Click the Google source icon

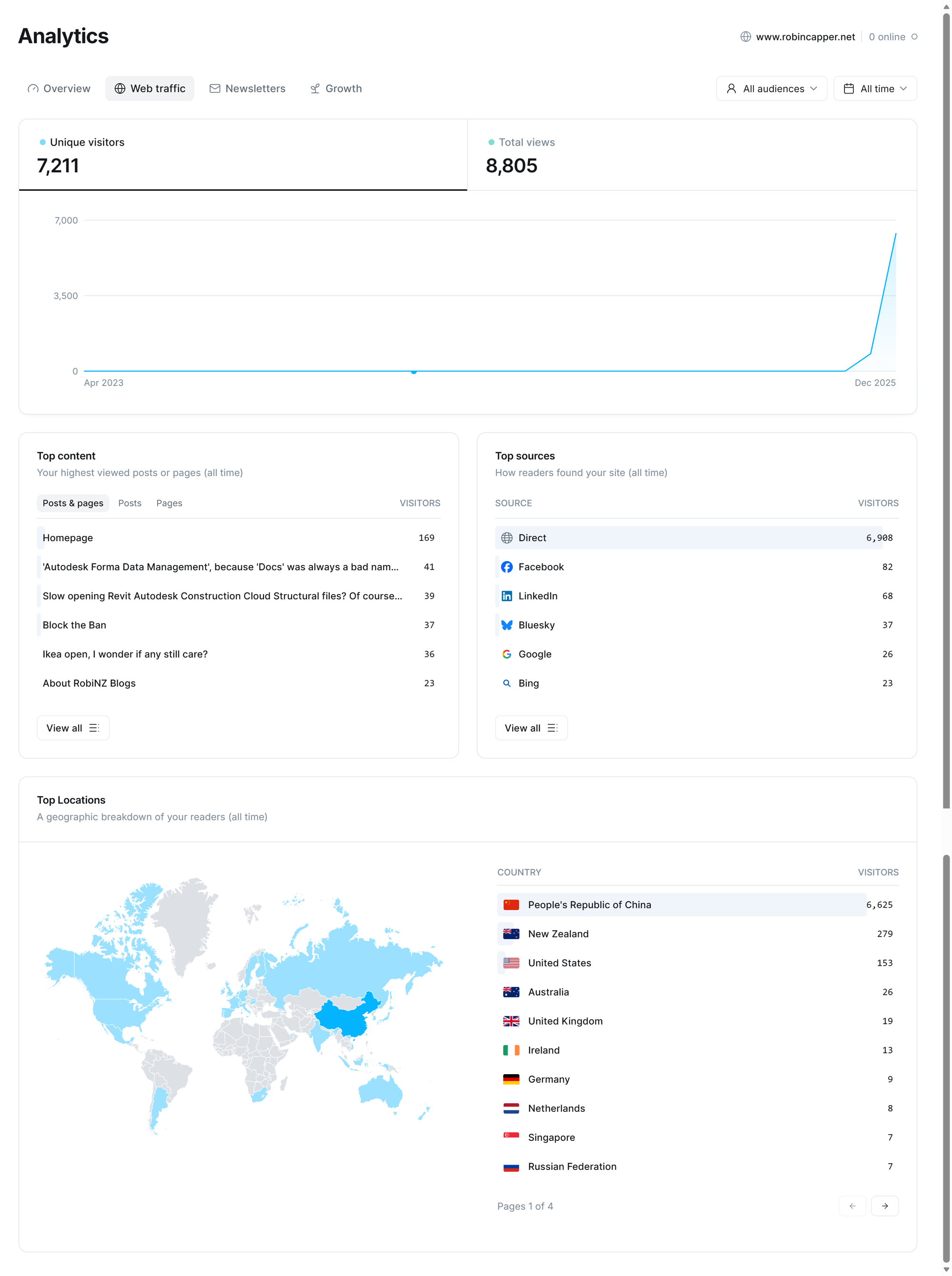click(x=506, y=654)
